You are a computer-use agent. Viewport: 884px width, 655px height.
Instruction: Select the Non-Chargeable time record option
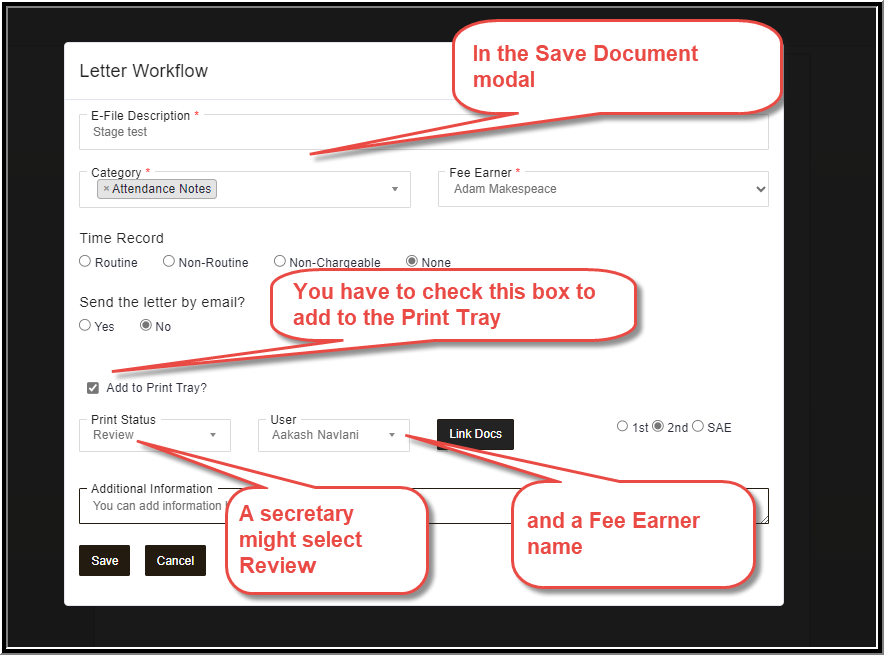280,261
